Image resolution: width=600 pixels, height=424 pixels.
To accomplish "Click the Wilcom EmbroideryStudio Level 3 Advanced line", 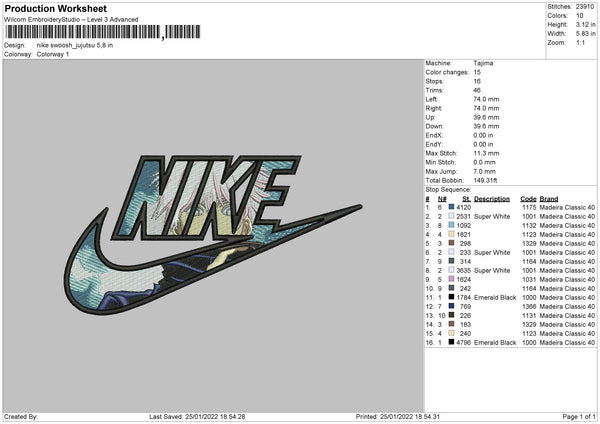I will (71, 20).
